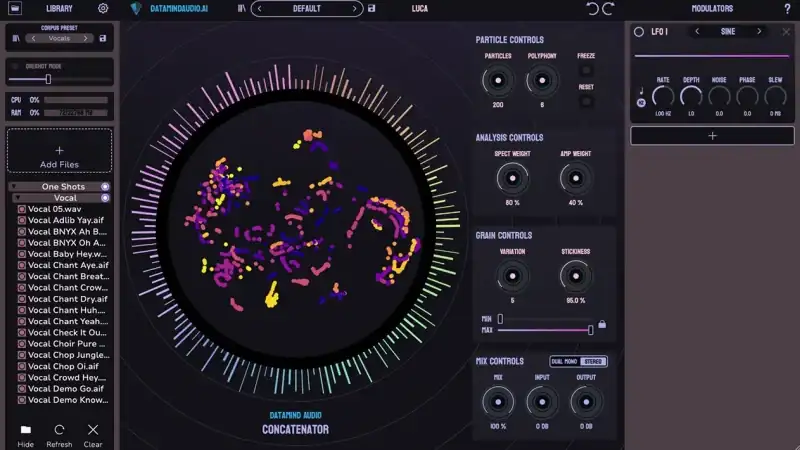Open the DEFAULT preset name selector
800x450 pixels.
click(x=307, y=8)
